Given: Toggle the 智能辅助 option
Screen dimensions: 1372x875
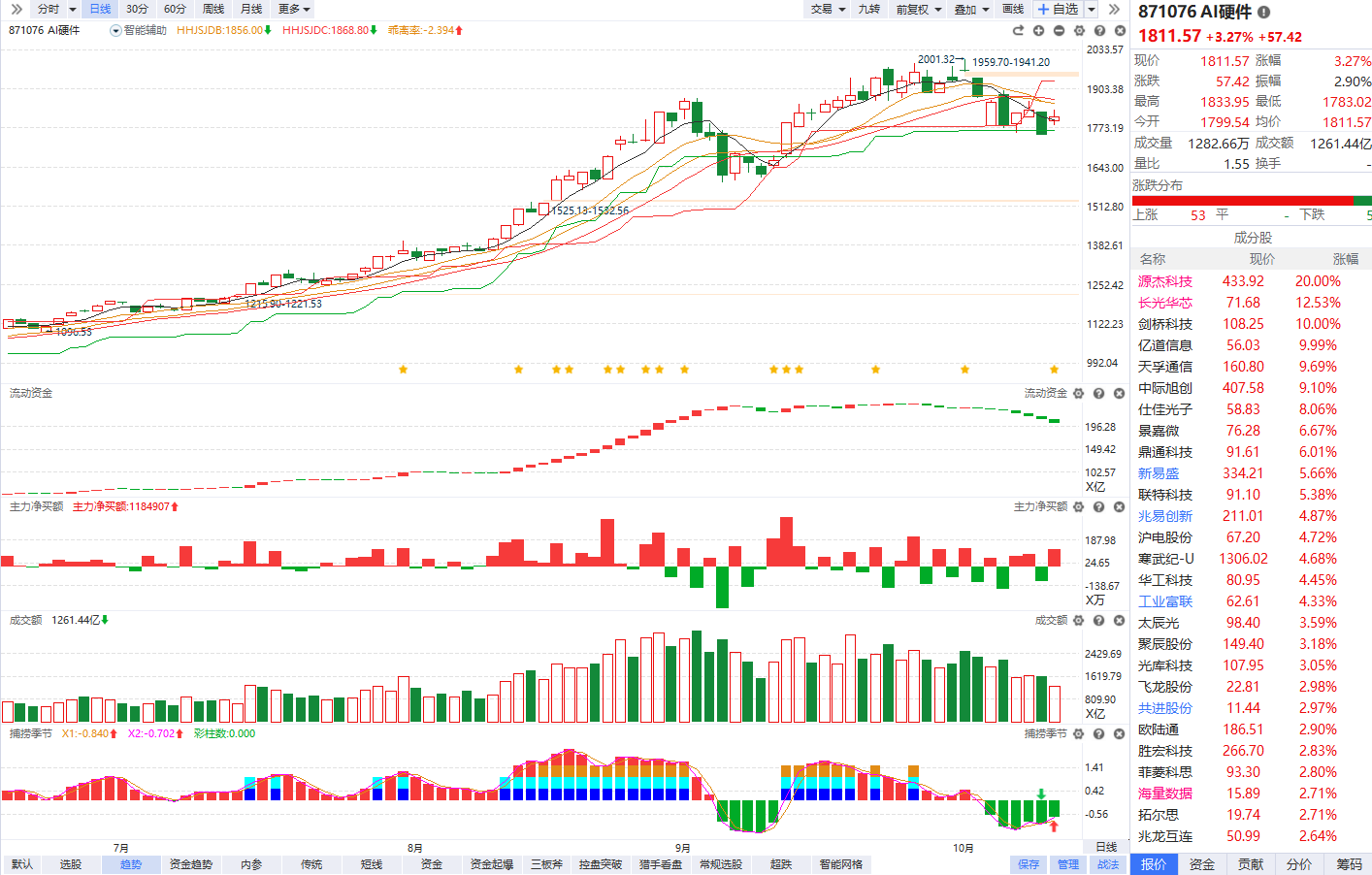Looking at the screenshot, I should tap(139, 31).
